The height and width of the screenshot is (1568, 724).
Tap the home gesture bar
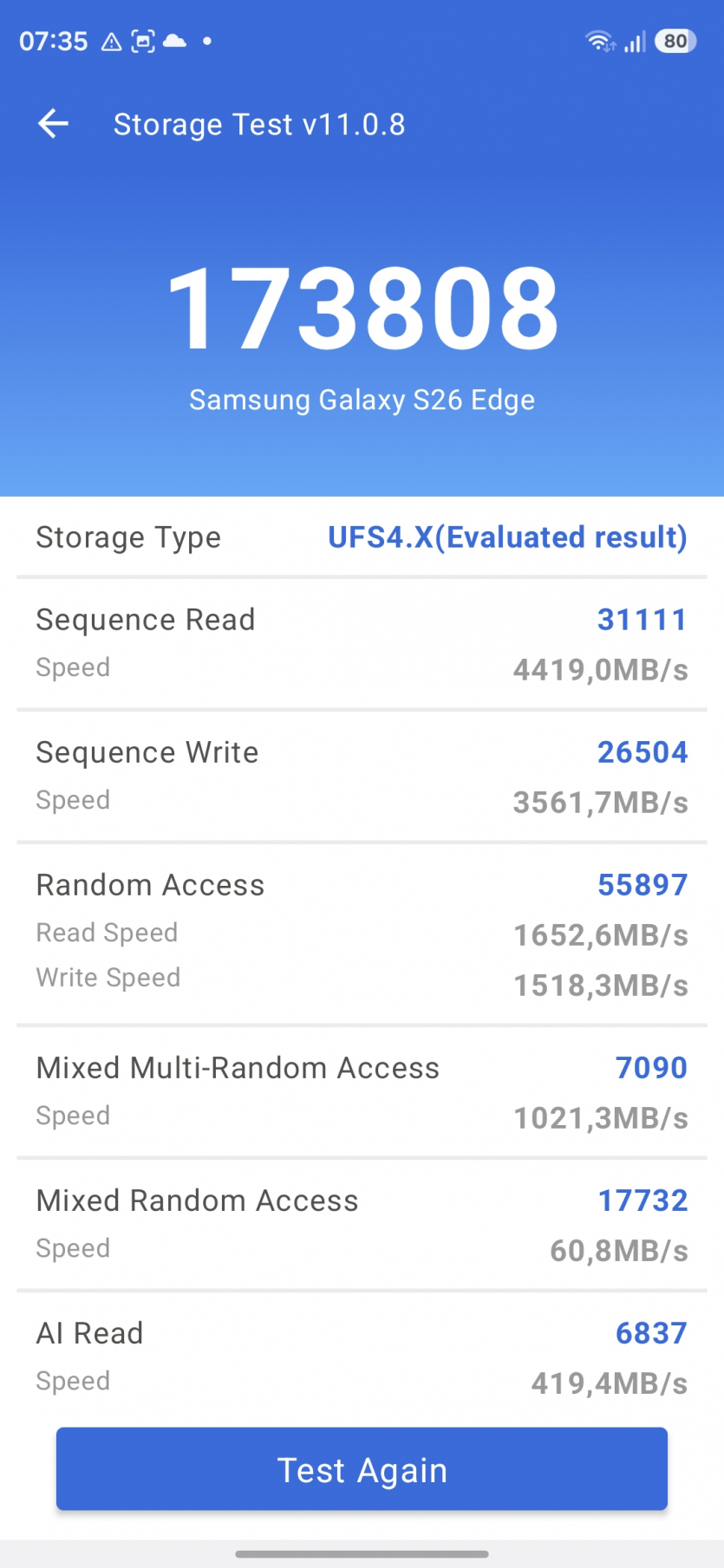pos(362,1553)
